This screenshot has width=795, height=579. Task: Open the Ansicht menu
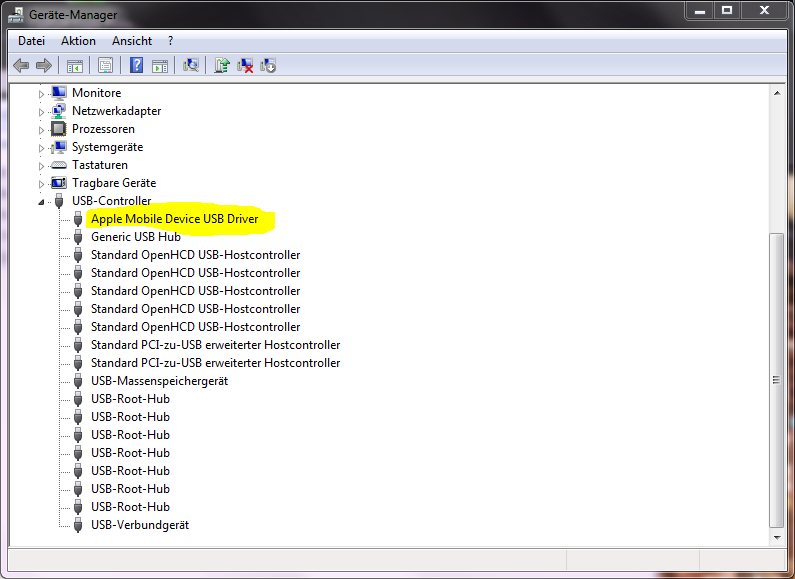click(132, 41)
